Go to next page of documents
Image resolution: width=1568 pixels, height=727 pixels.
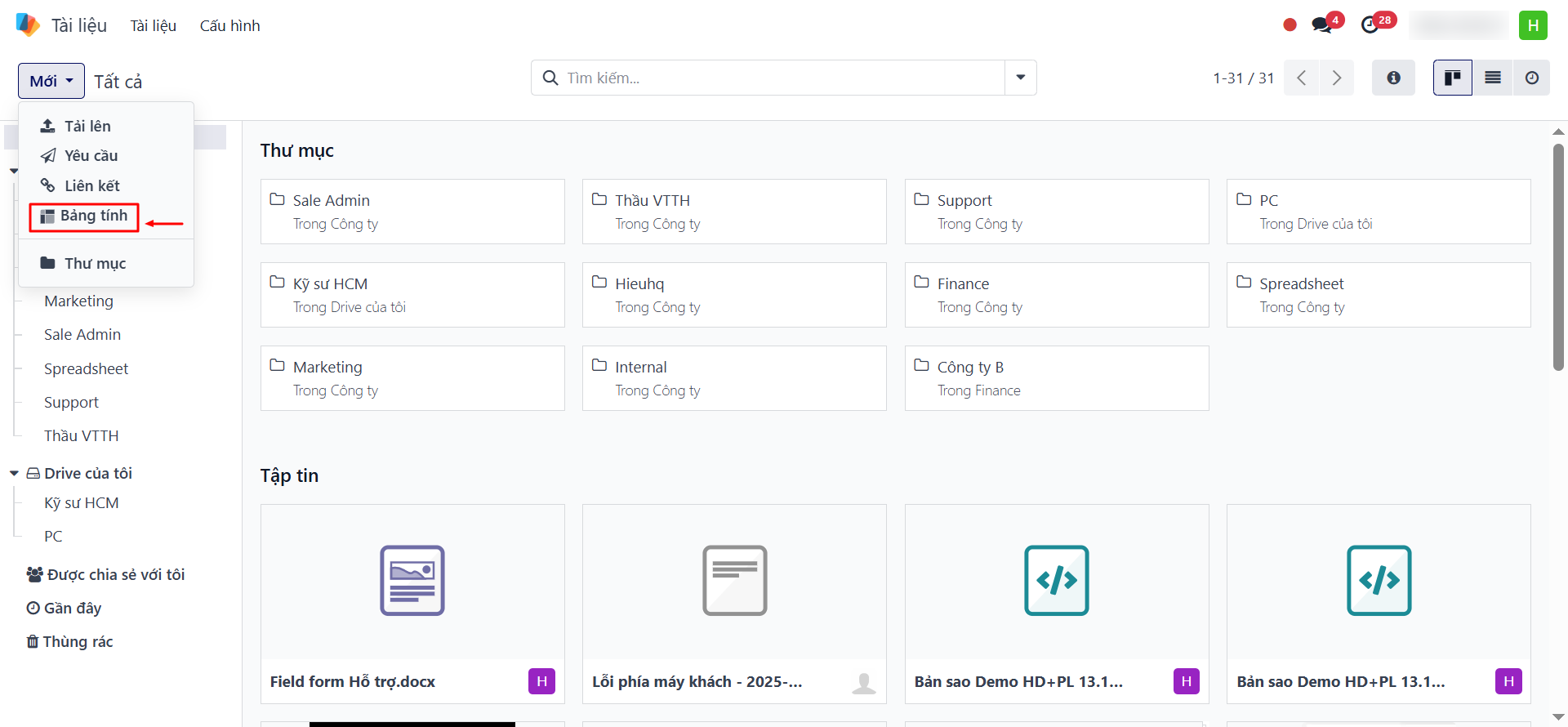click(1336, 78)
